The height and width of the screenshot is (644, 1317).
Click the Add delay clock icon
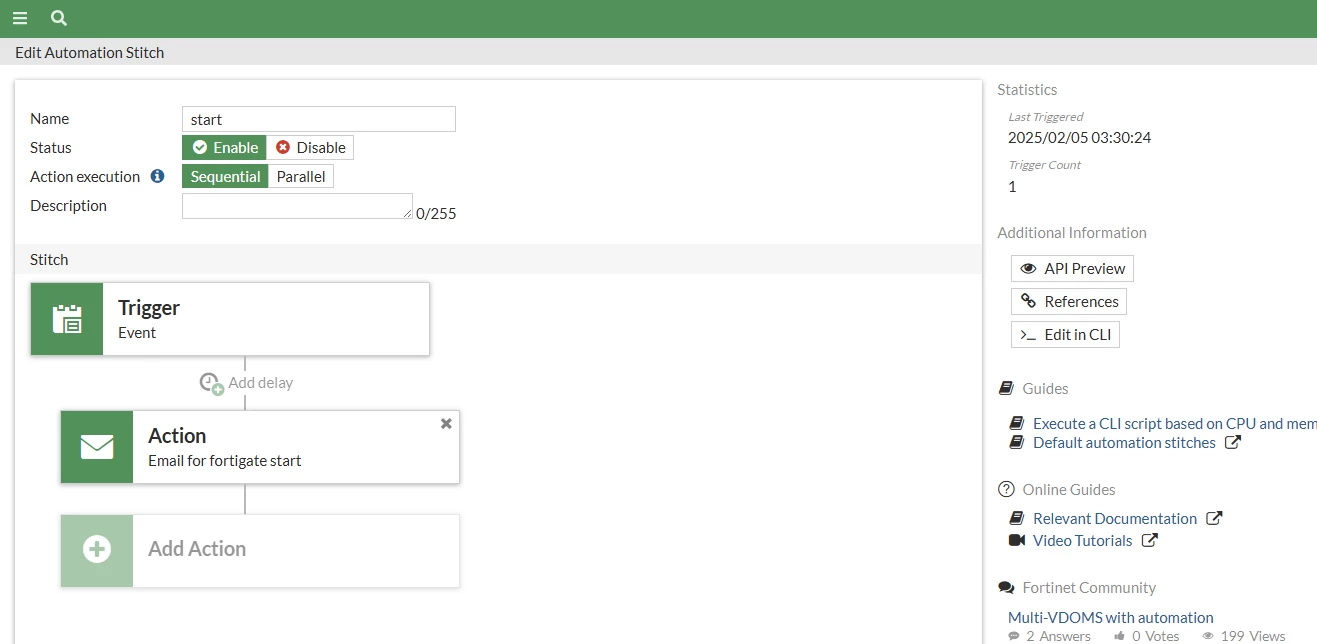point(211,383)
